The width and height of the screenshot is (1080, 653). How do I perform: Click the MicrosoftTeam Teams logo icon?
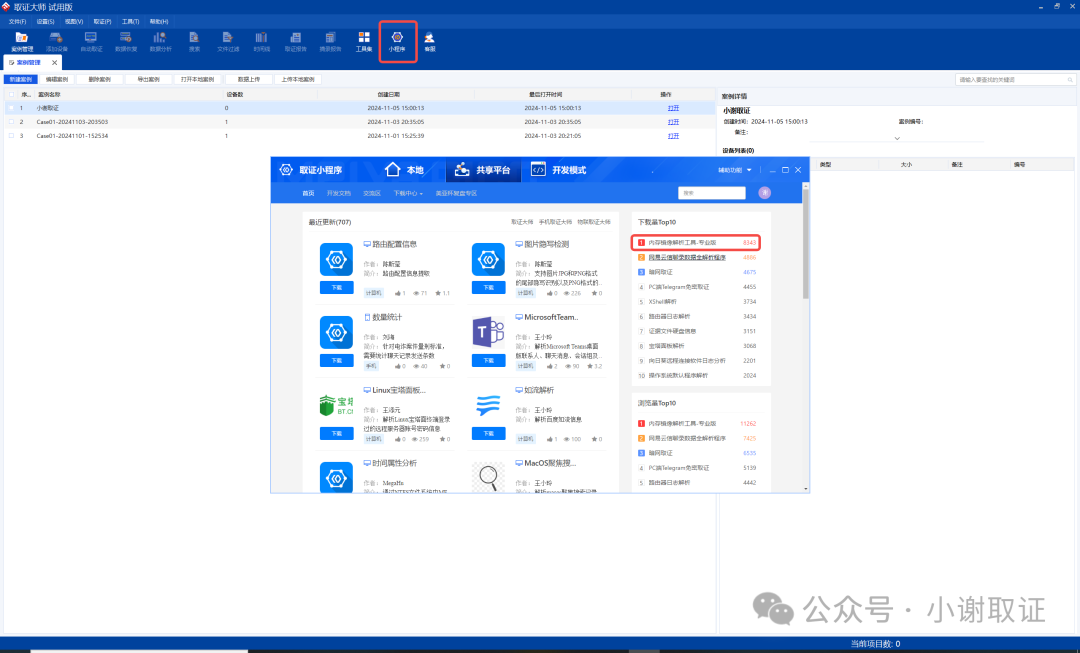[x=488, y=333]
